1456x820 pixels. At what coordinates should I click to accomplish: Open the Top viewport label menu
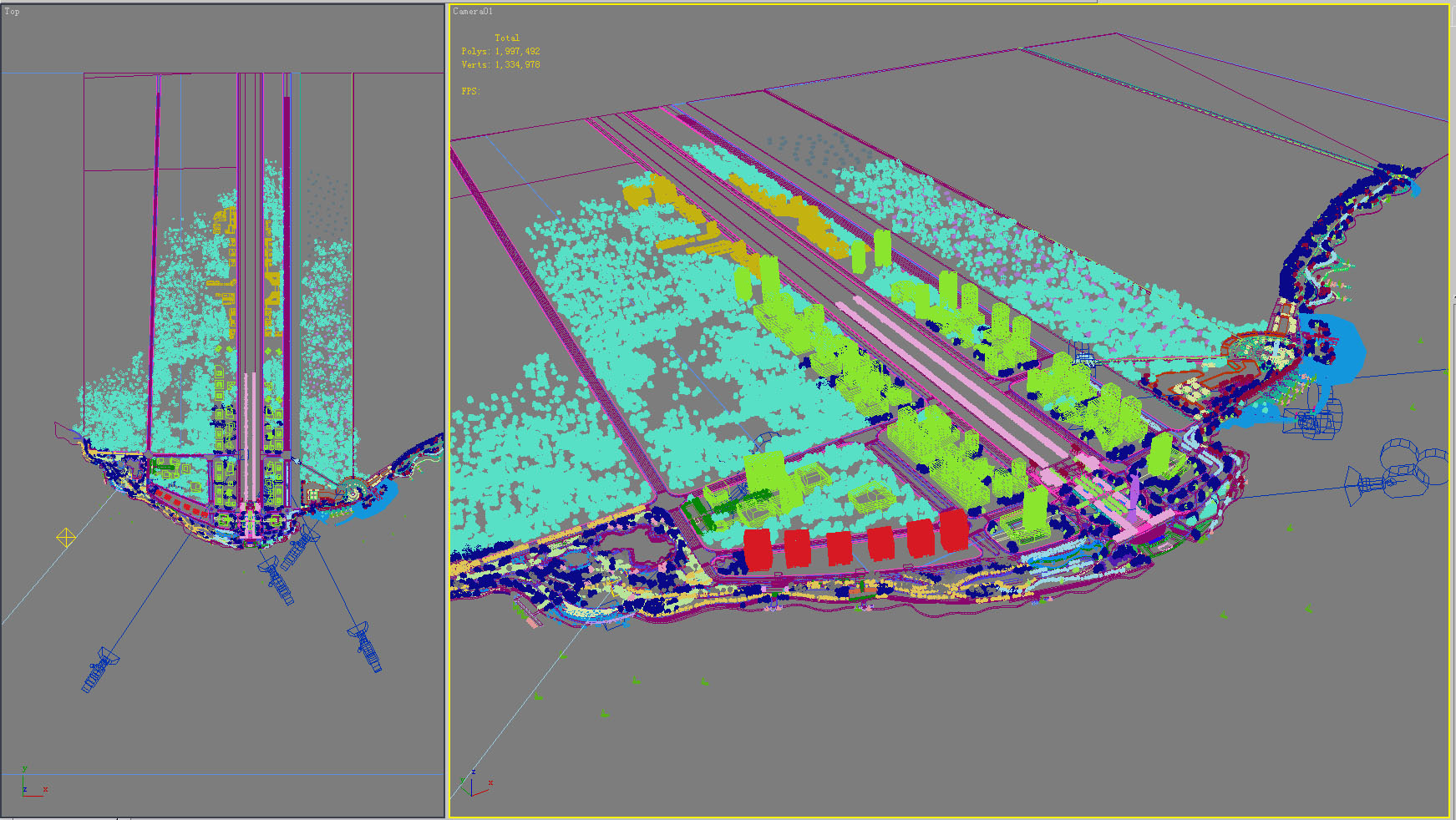click(12, 12)
